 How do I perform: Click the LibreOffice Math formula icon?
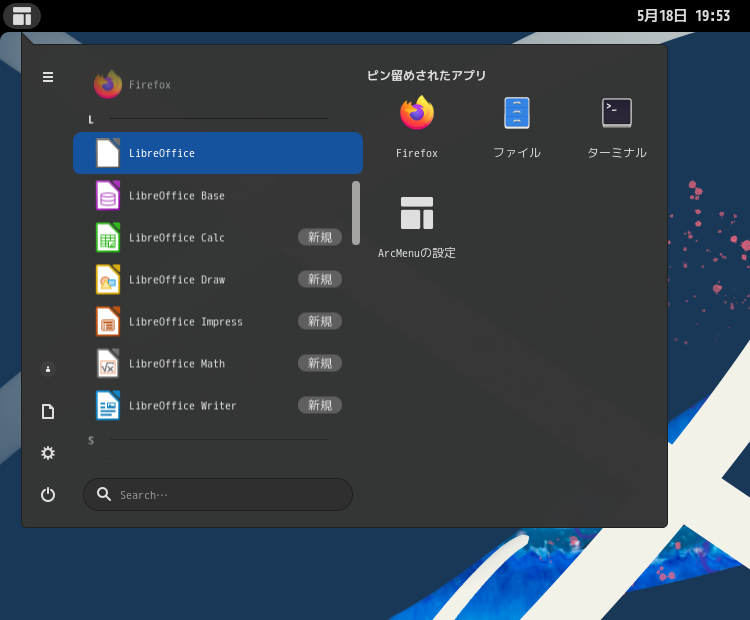coord(108,364)
